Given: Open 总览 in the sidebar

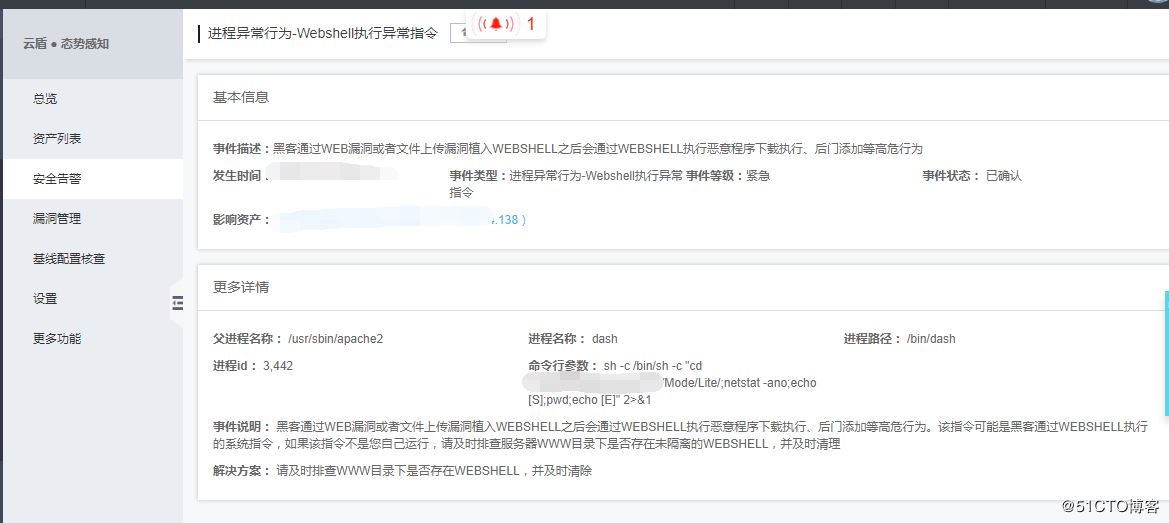Looking at the screenshot, I should tap(45, 98).
